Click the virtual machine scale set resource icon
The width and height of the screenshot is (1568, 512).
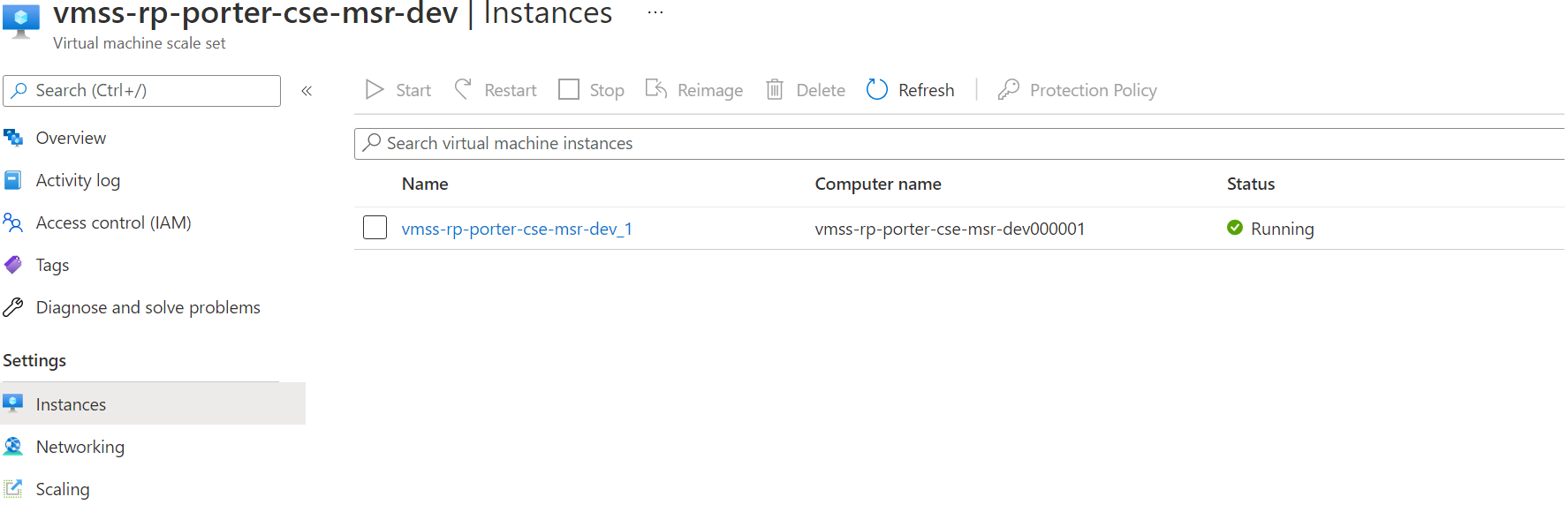(21, 20)
